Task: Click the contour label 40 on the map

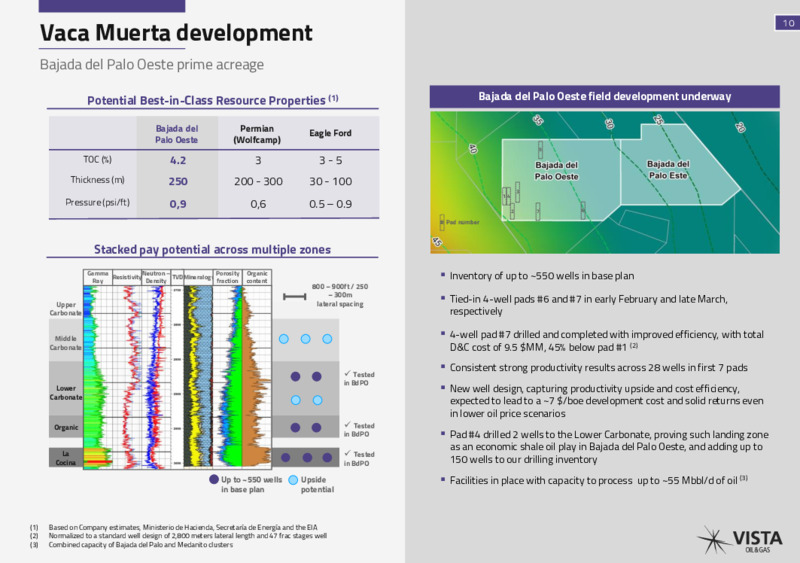Action: coord(472,149)
